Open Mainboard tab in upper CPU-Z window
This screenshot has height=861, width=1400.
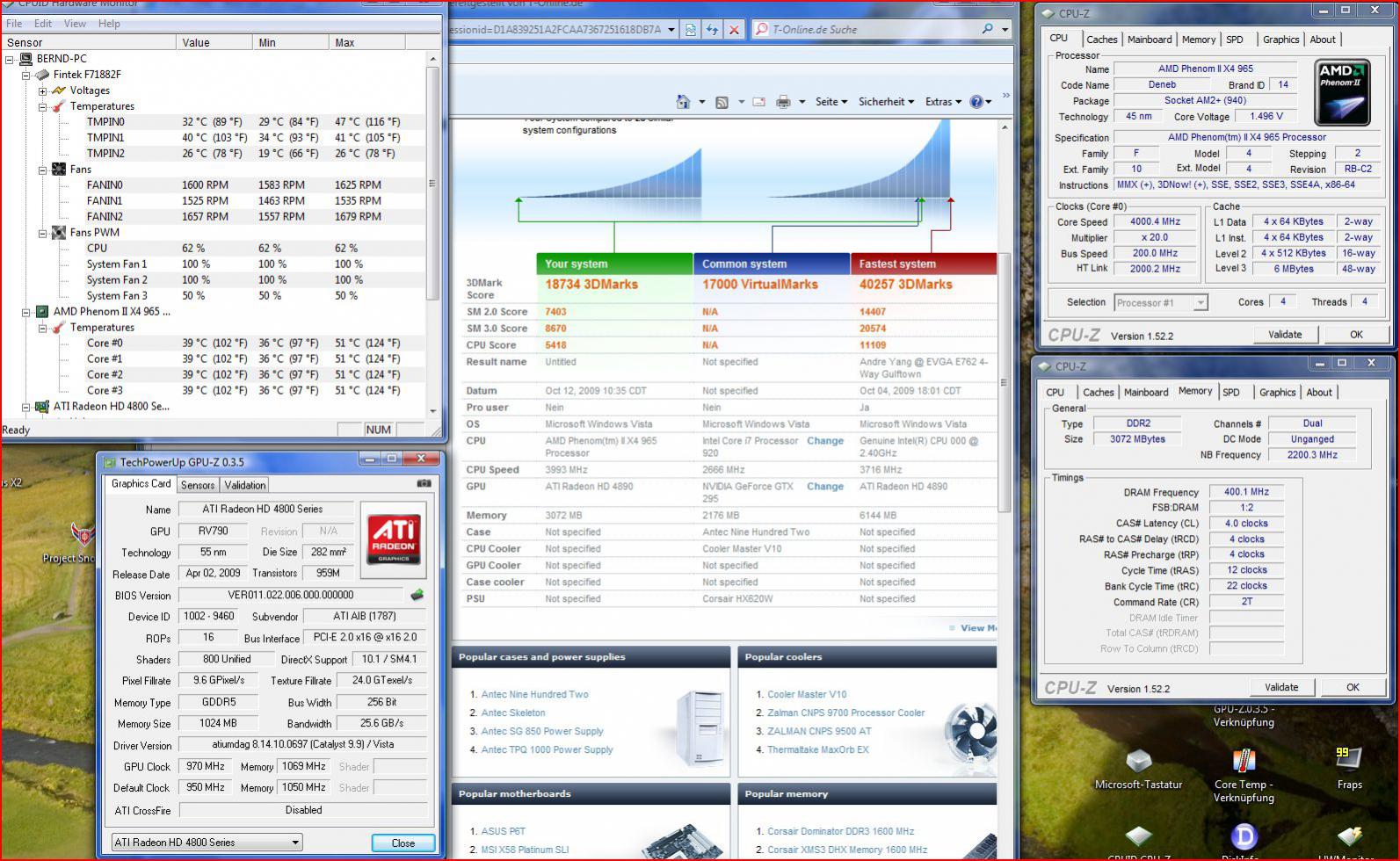pos(1150,40)
